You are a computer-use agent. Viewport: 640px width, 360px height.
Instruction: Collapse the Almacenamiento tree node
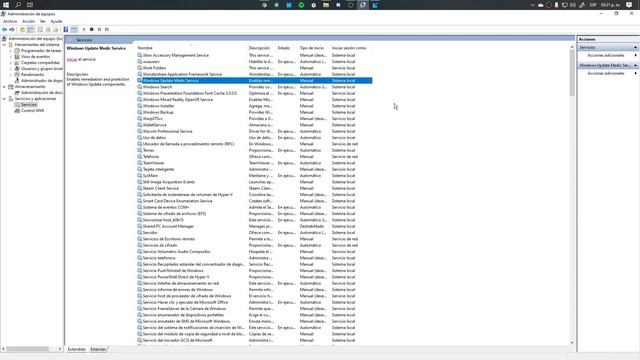4,87
